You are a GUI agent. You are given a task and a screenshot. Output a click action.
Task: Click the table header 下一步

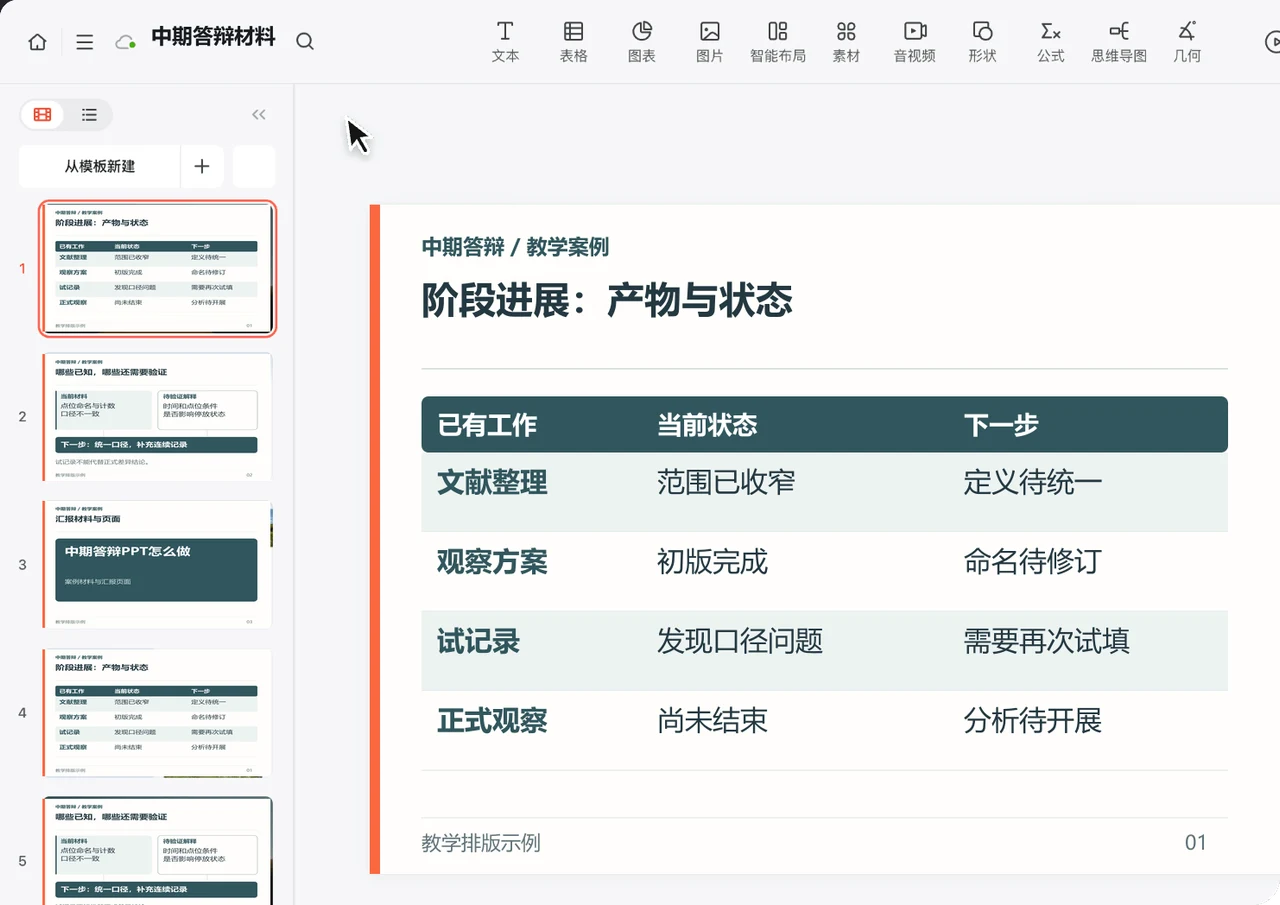pos(1001,425)
